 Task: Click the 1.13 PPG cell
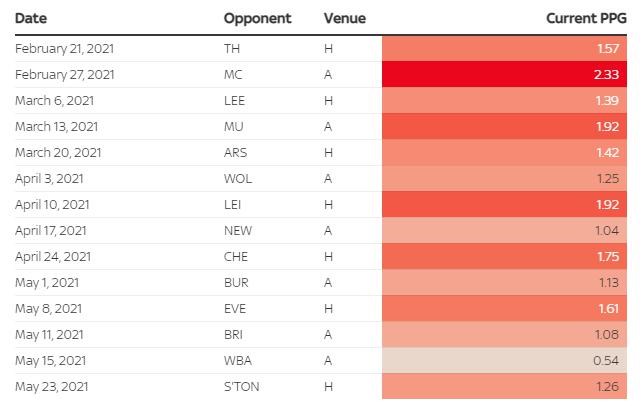(504, 282)
